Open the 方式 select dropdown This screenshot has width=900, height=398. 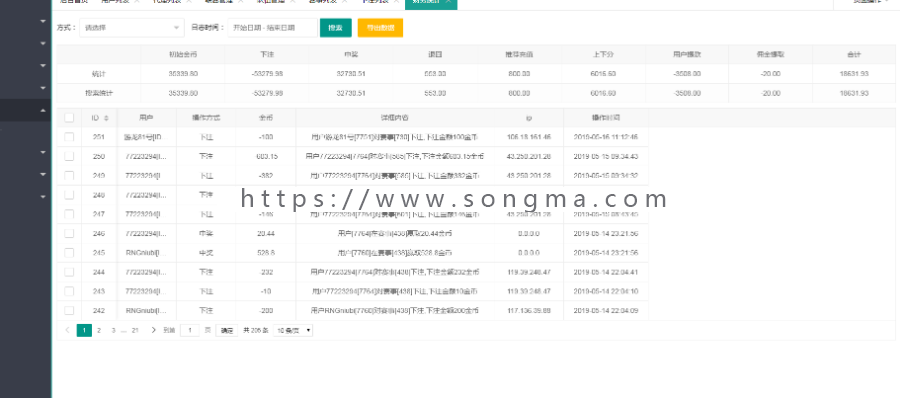[131, 28]
